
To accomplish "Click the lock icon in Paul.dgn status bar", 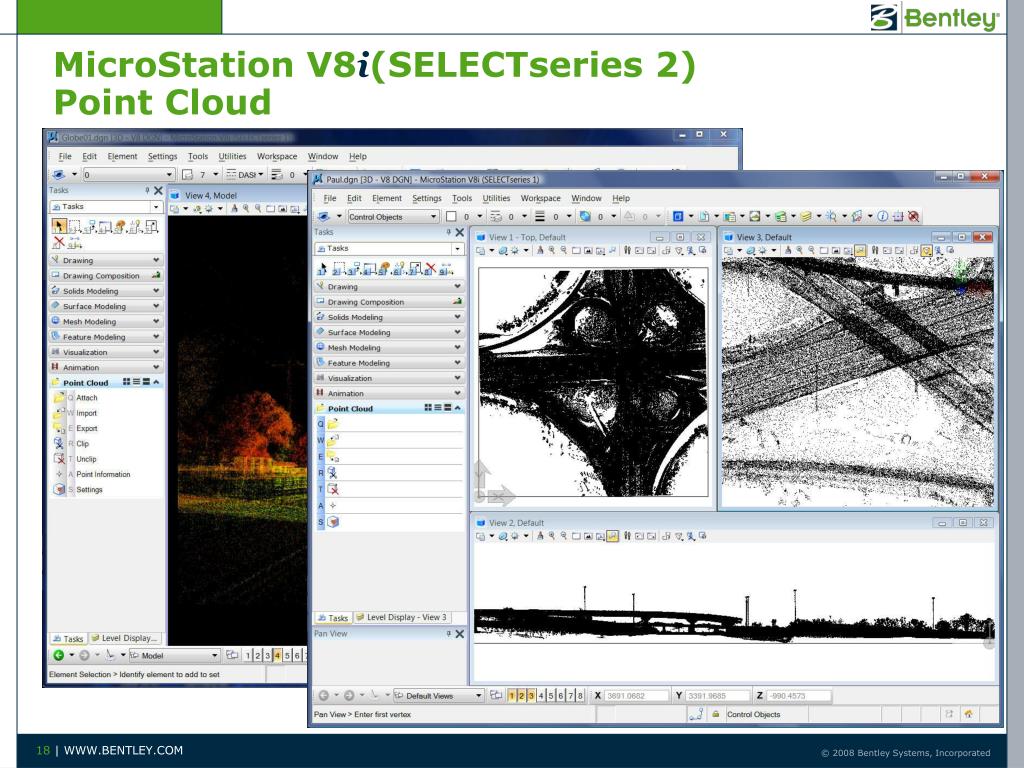I will tap(715, 714).
